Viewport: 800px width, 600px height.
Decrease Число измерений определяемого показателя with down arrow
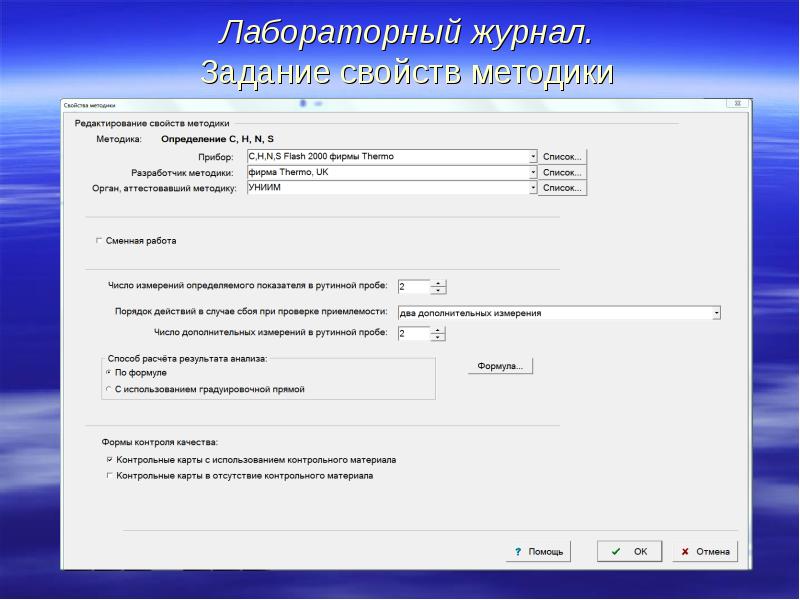438,290
